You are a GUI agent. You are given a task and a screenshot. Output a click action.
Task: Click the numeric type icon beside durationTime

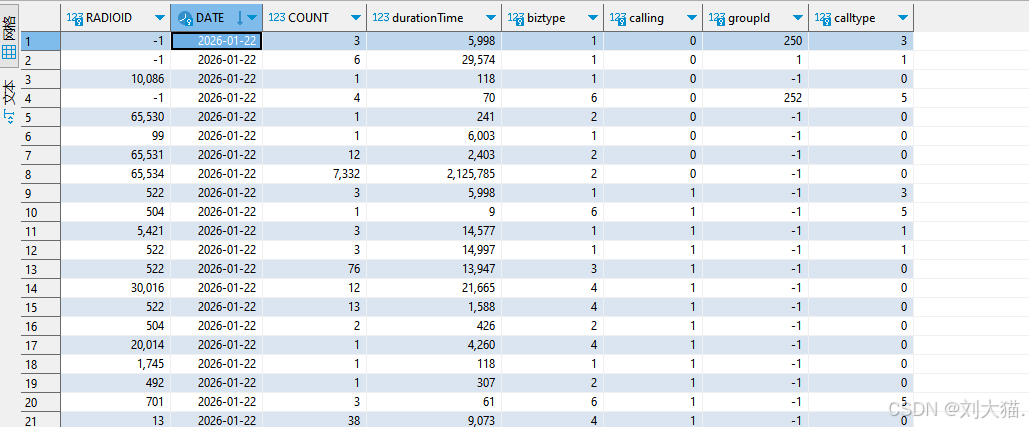[x=381, y=18]
